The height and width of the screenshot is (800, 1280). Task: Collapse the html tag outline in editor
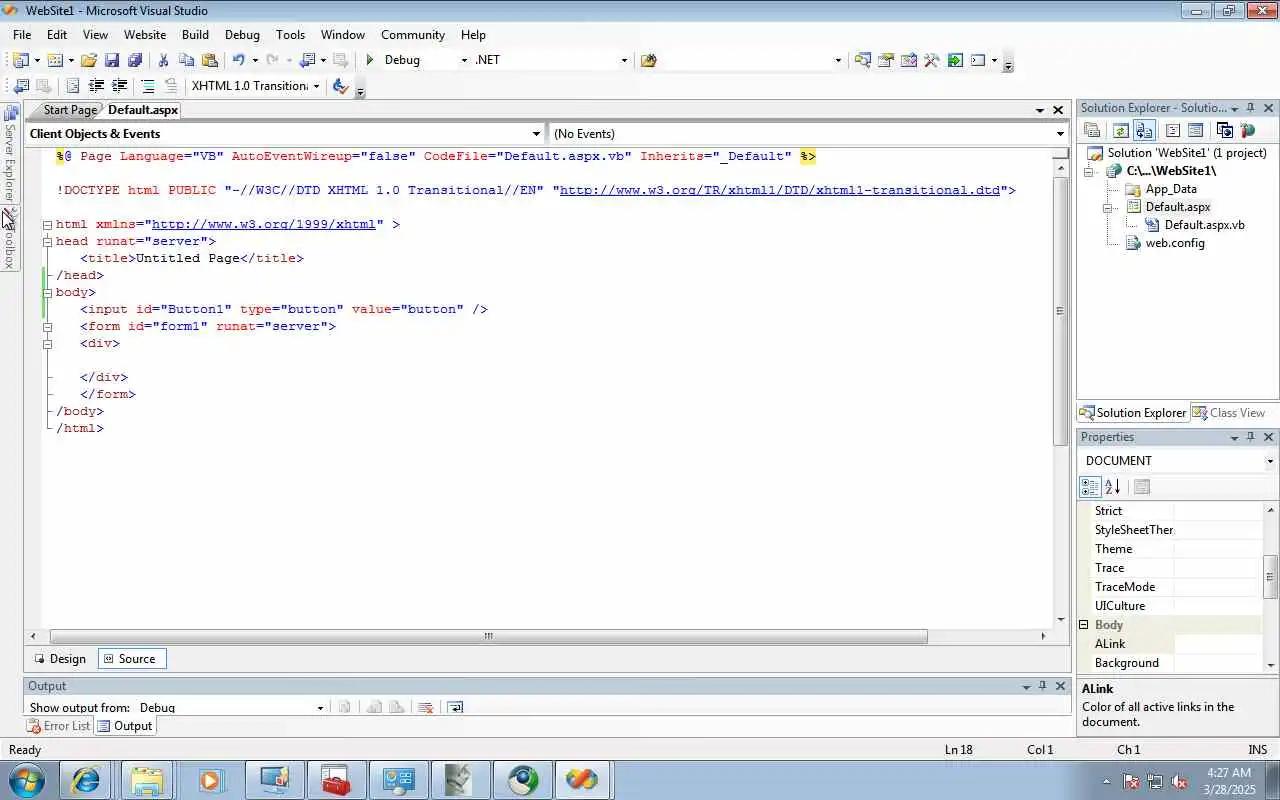tap(47, 225)
